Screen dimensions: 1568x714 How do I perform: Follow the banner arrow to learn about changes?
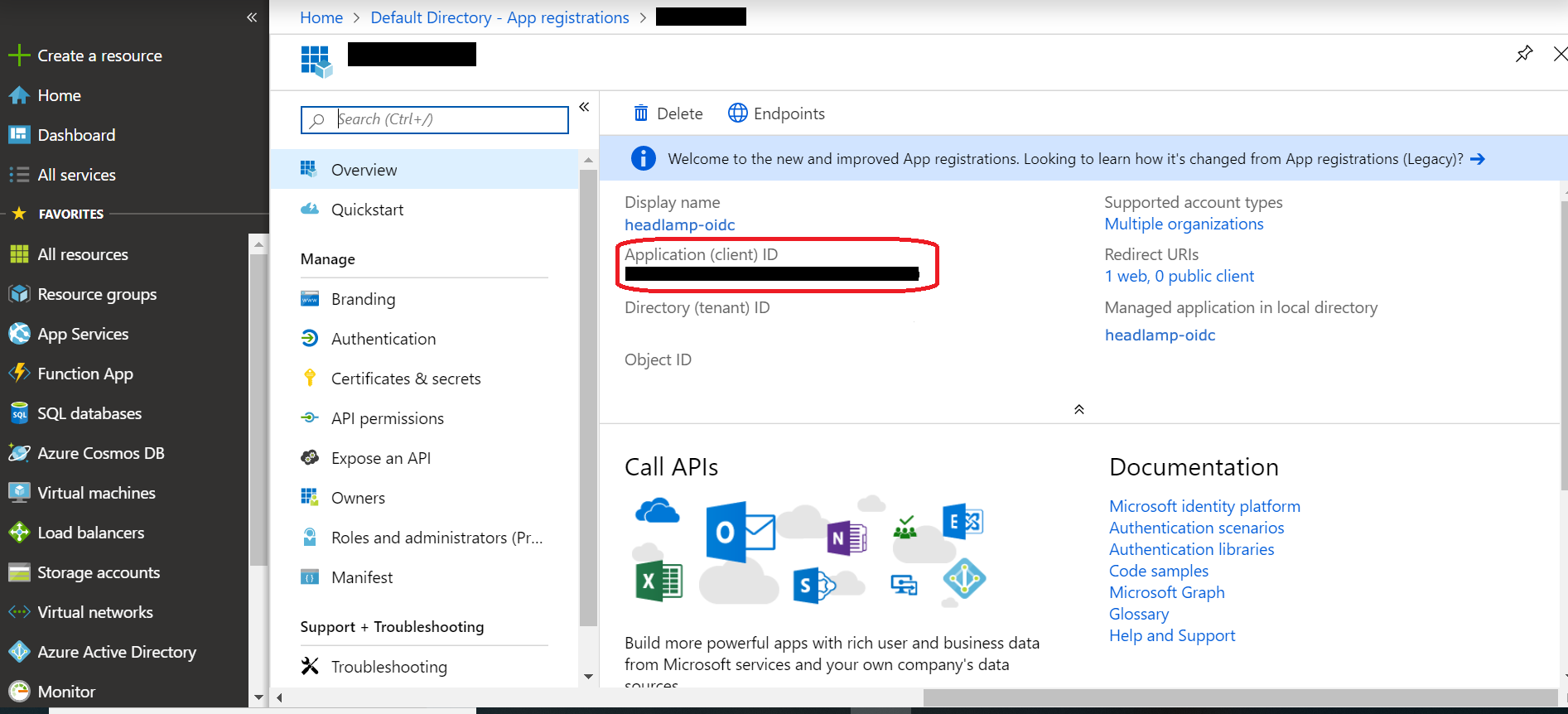click(1477, 159)
